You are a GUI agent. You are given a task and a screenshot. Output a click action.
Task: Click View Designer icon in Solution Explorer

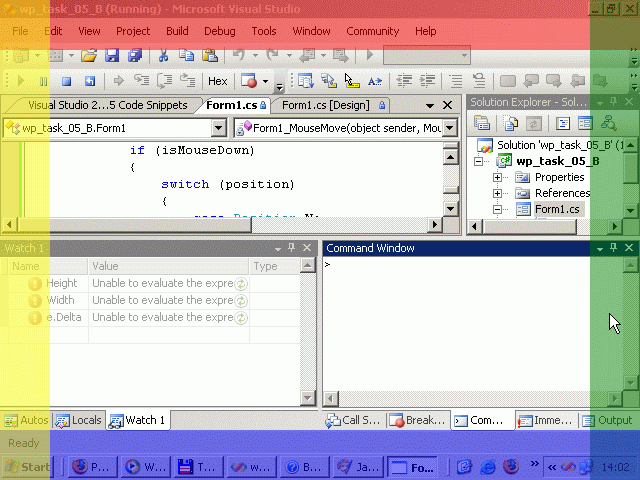click(x=585, y=122)
